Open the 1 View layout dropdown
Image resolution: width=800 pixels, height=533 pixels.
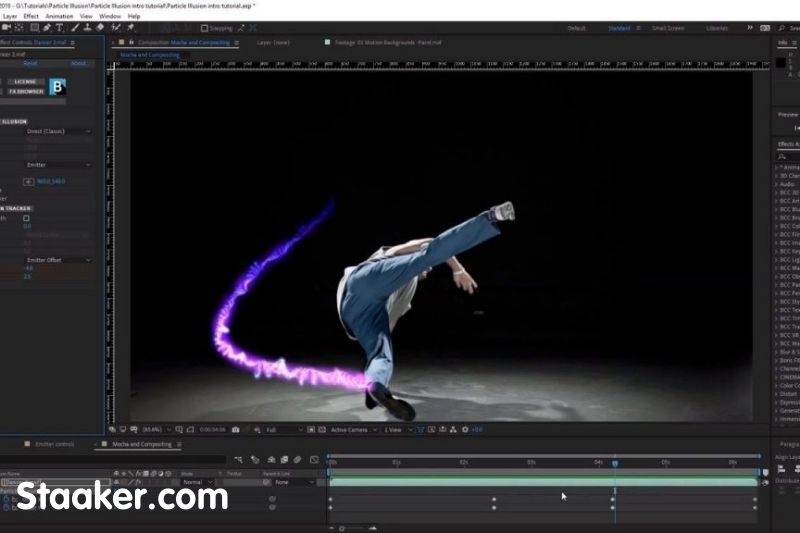tap(397, 430)
